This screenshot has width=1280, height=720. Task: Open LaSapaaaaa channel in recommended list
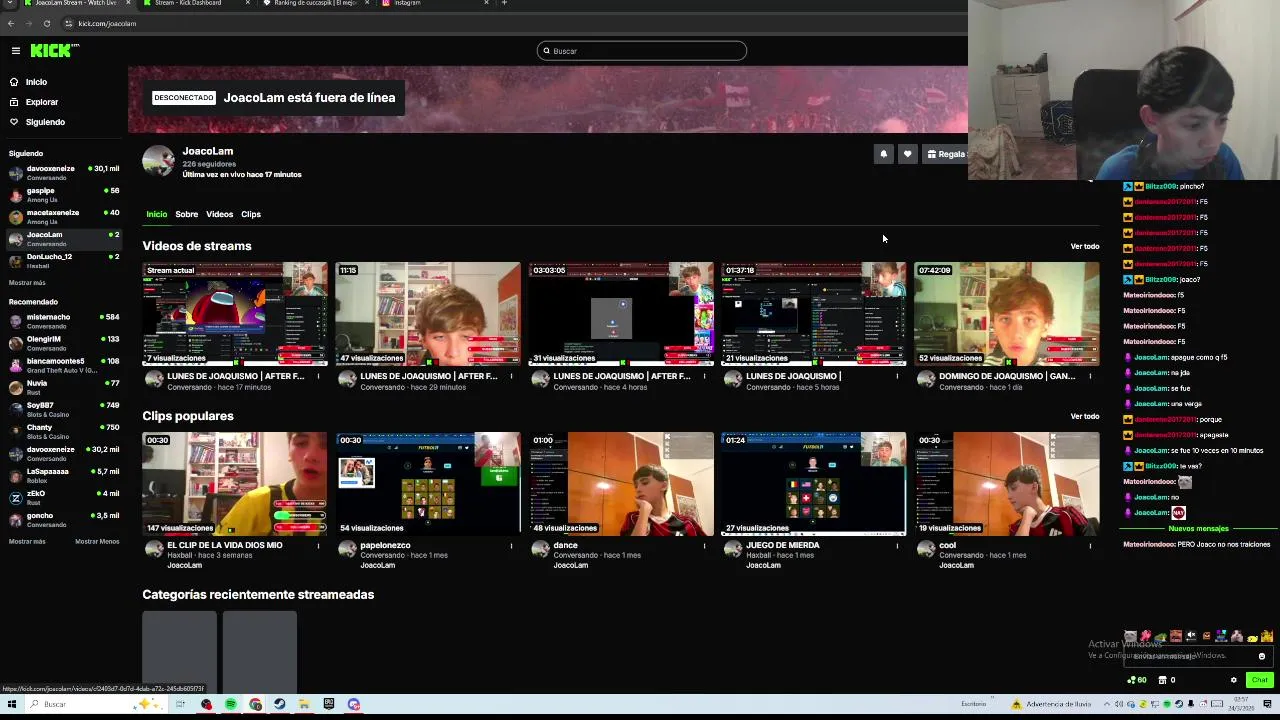[62, 475]
